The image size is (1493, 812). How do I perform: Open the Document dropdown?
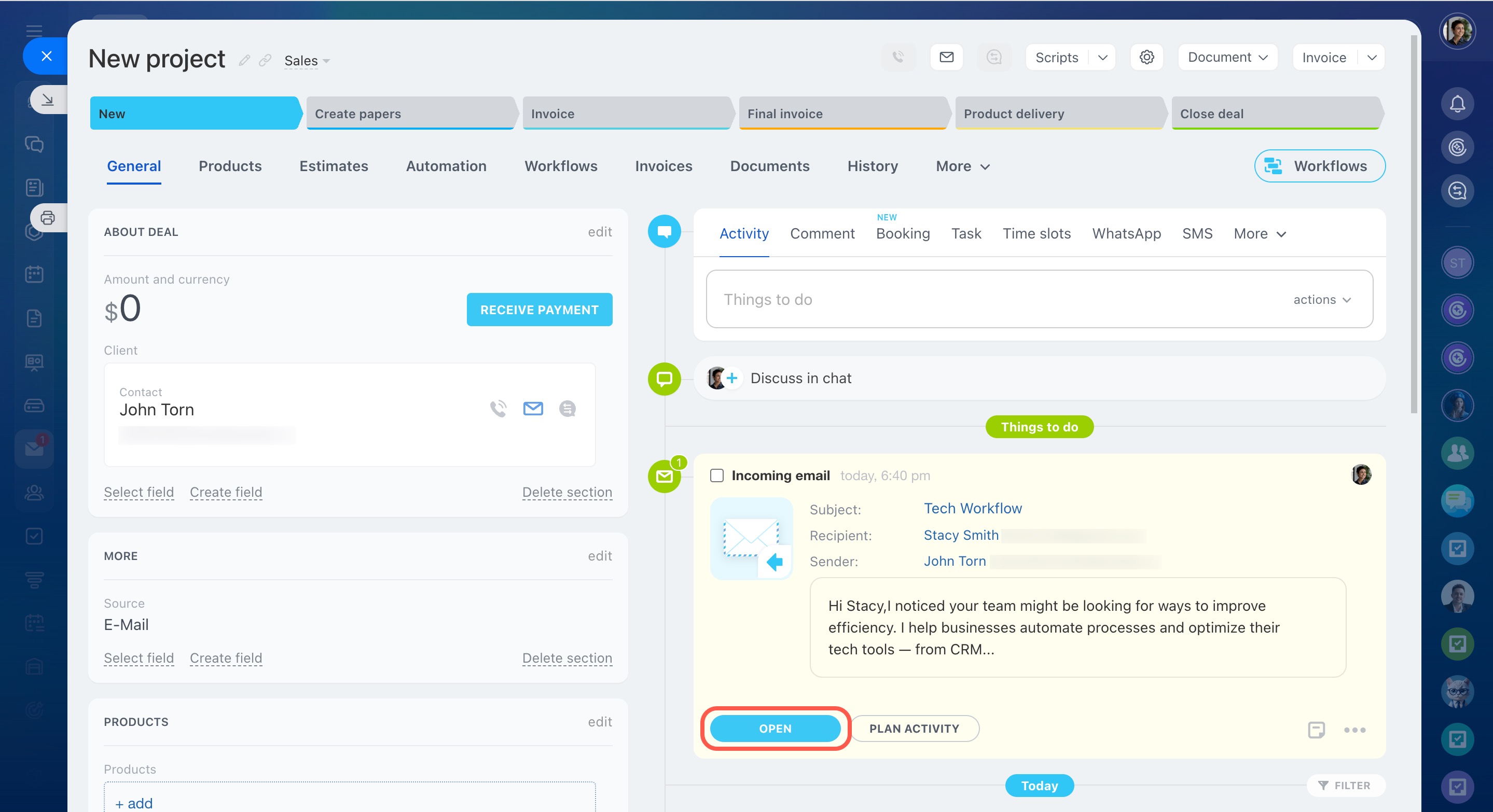coord(1227,57)
